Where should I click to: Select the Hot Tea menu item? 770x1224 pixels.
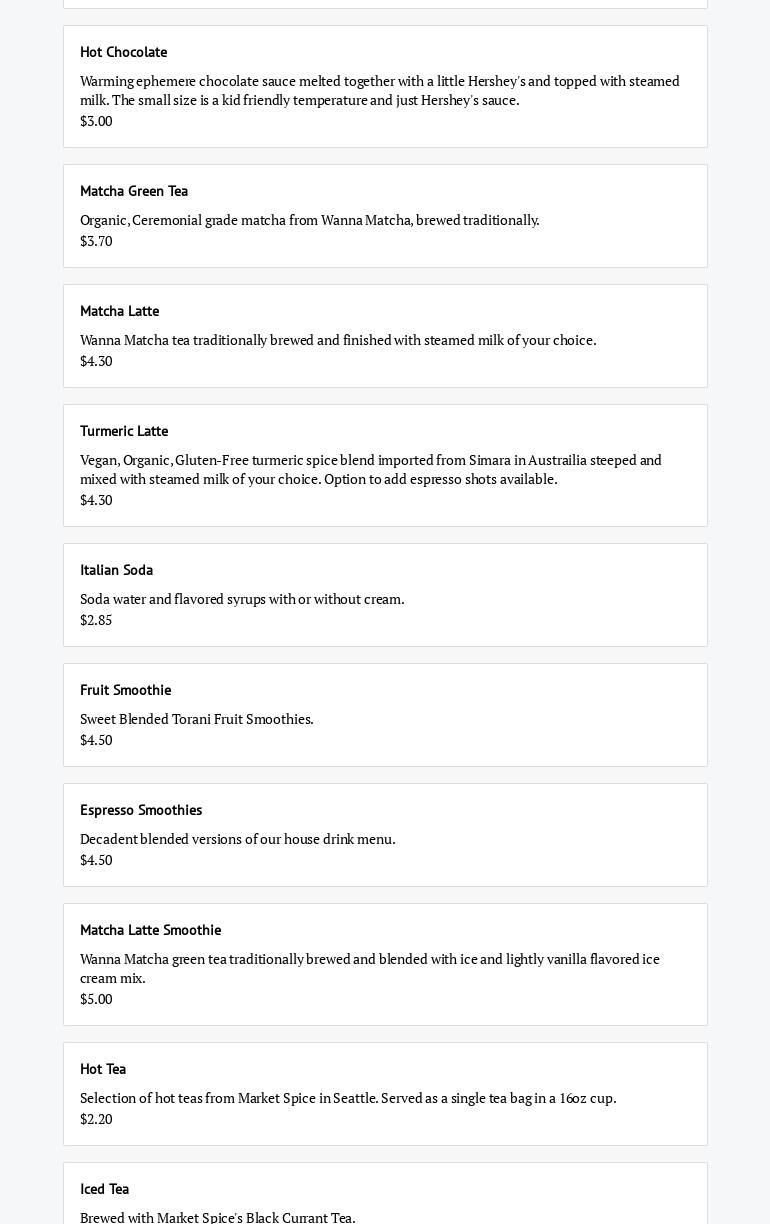[103, 1069]
